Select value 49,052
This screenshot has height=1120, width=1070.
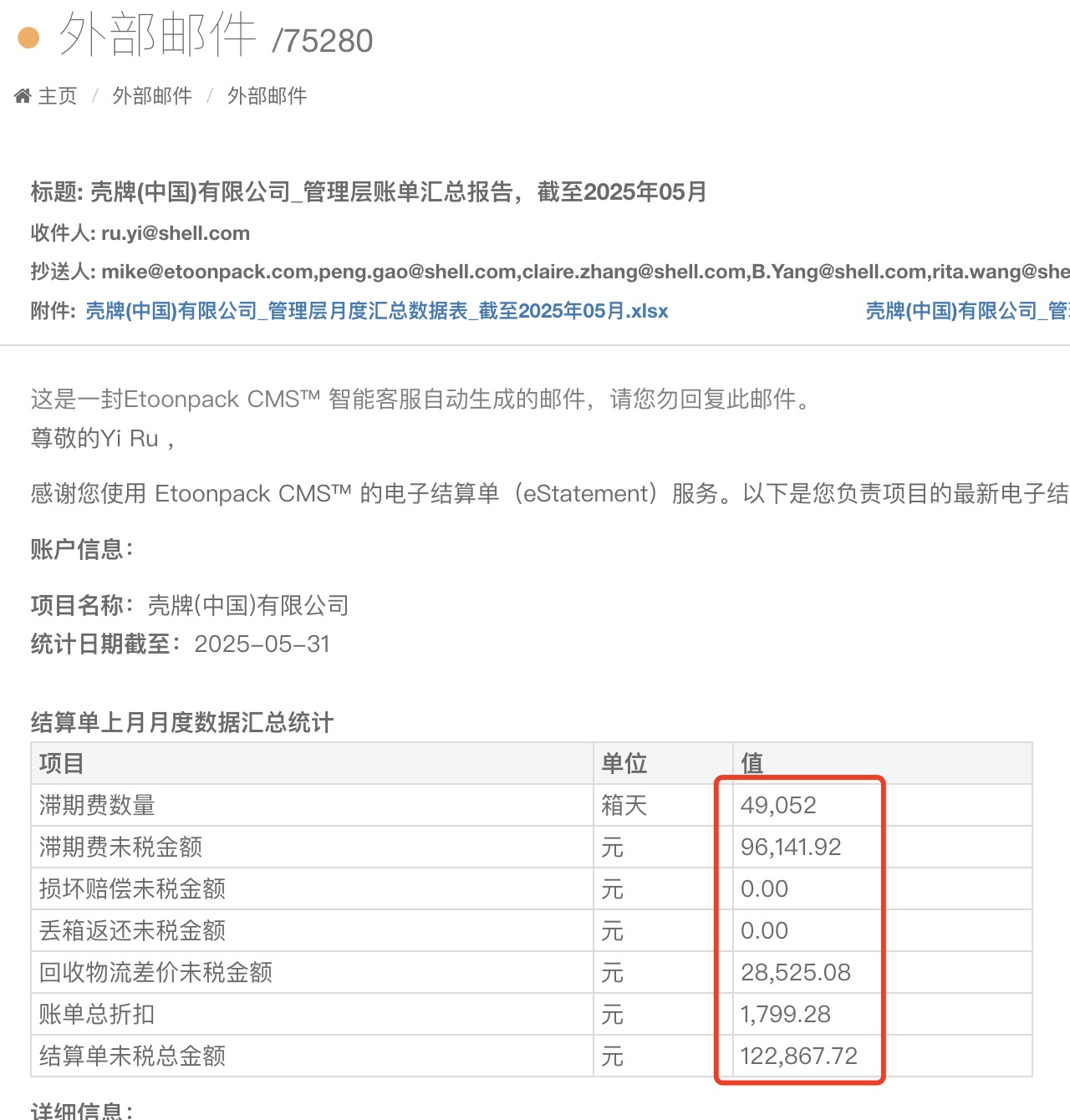[x=778, y=806]
